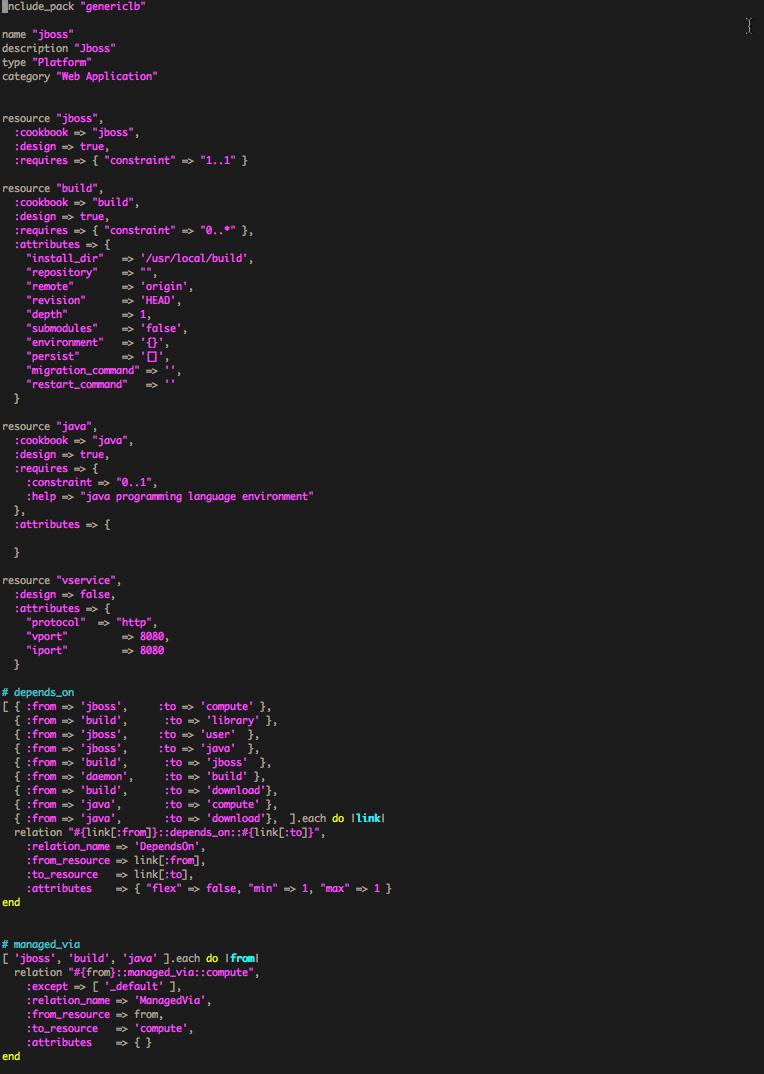The width and height of the screenshot is (764, 1074).
Task: Click the "# depends_on" comment line
Action: click(x=38, y=692)
